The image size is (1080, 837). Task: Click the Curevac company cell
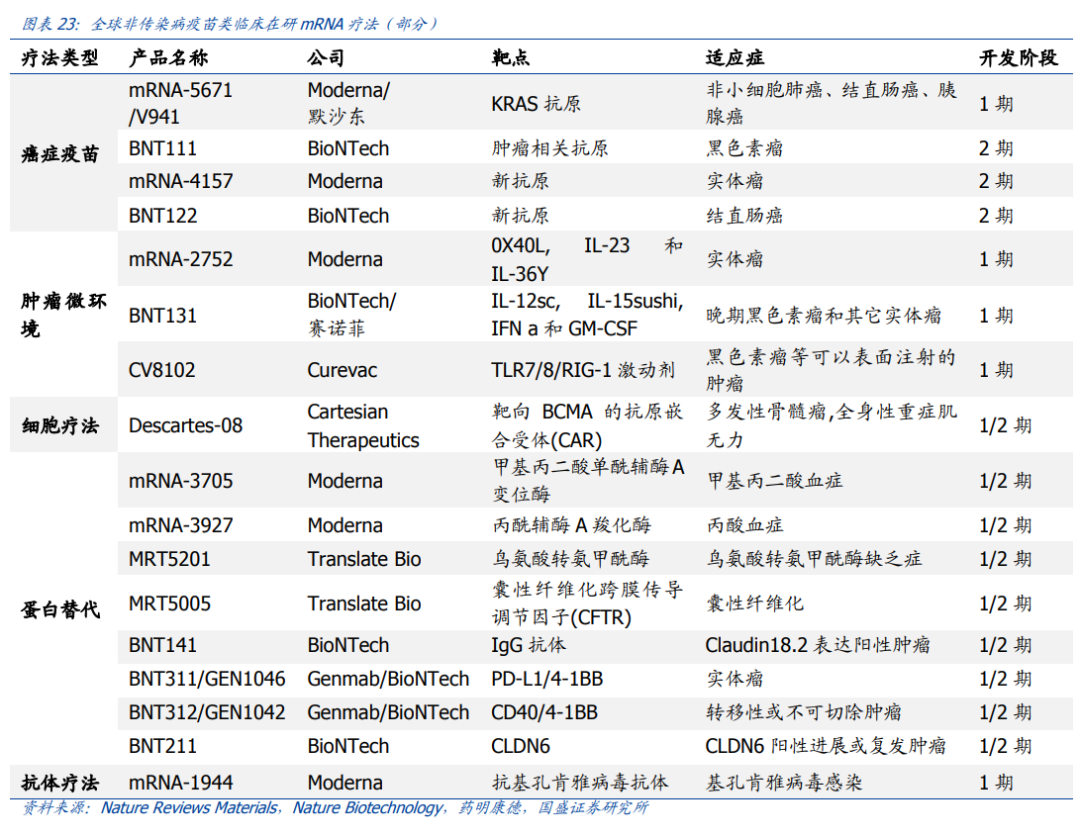(x=342, y=370)
